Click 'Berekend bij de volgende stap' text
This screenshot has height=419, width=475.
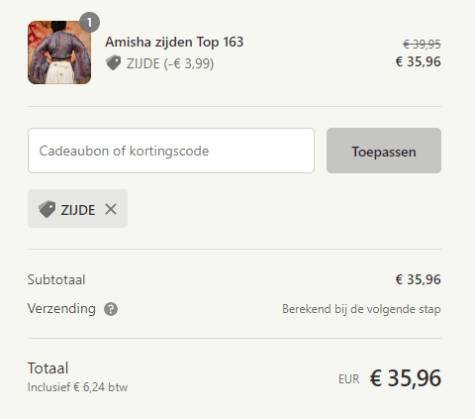tap(362, 309)
